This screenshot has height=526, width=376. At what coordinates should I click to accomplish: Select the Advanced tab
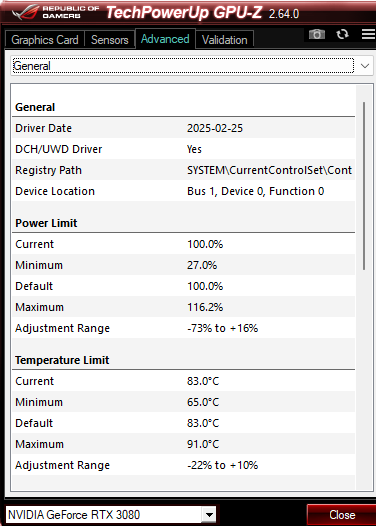pyautogui.click(x=165, y=39)
